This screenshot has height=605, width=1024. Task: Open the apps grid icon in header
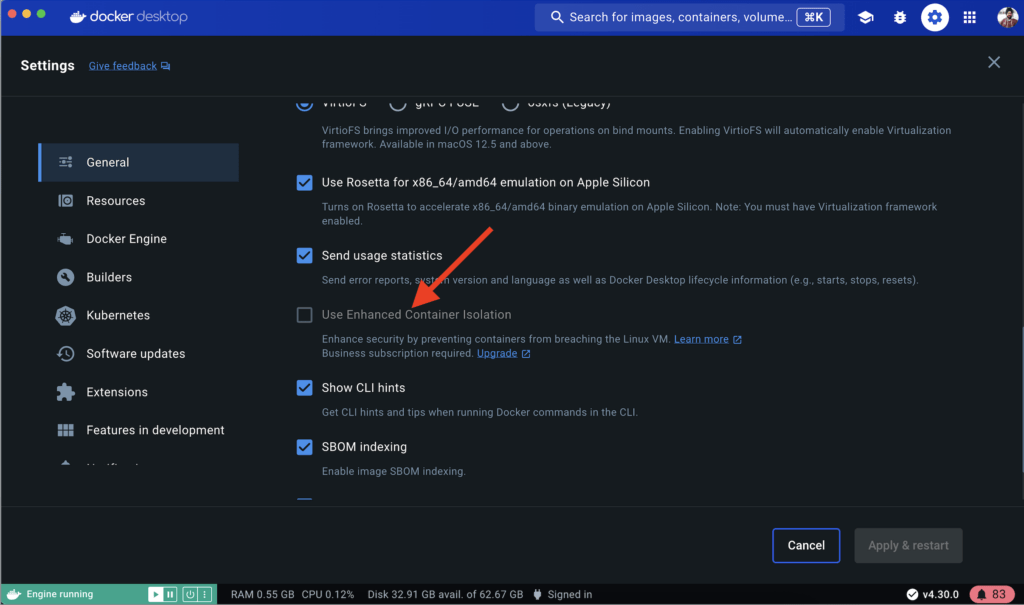[970, 18]
